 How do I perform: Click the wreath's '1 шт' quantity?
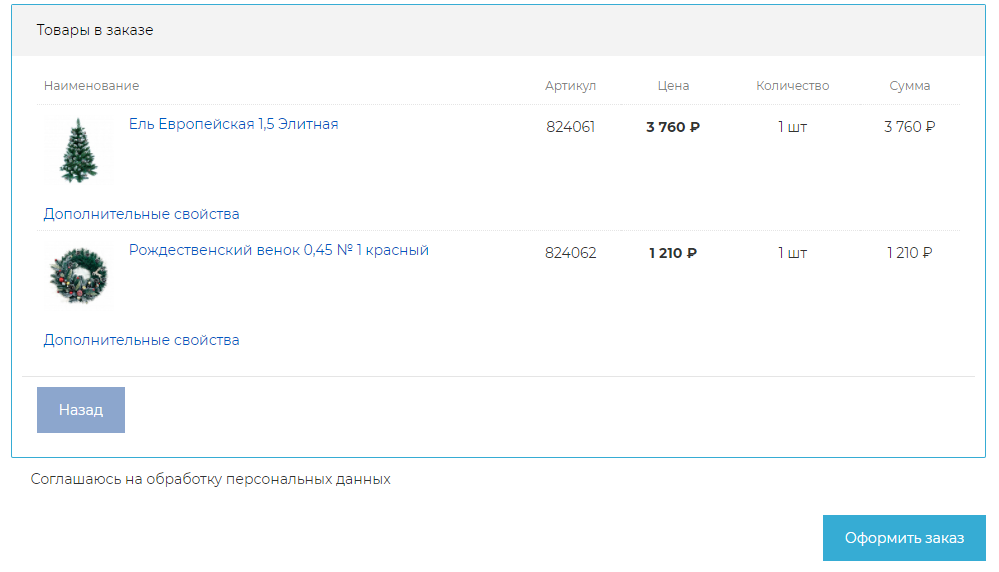point(792,253)
